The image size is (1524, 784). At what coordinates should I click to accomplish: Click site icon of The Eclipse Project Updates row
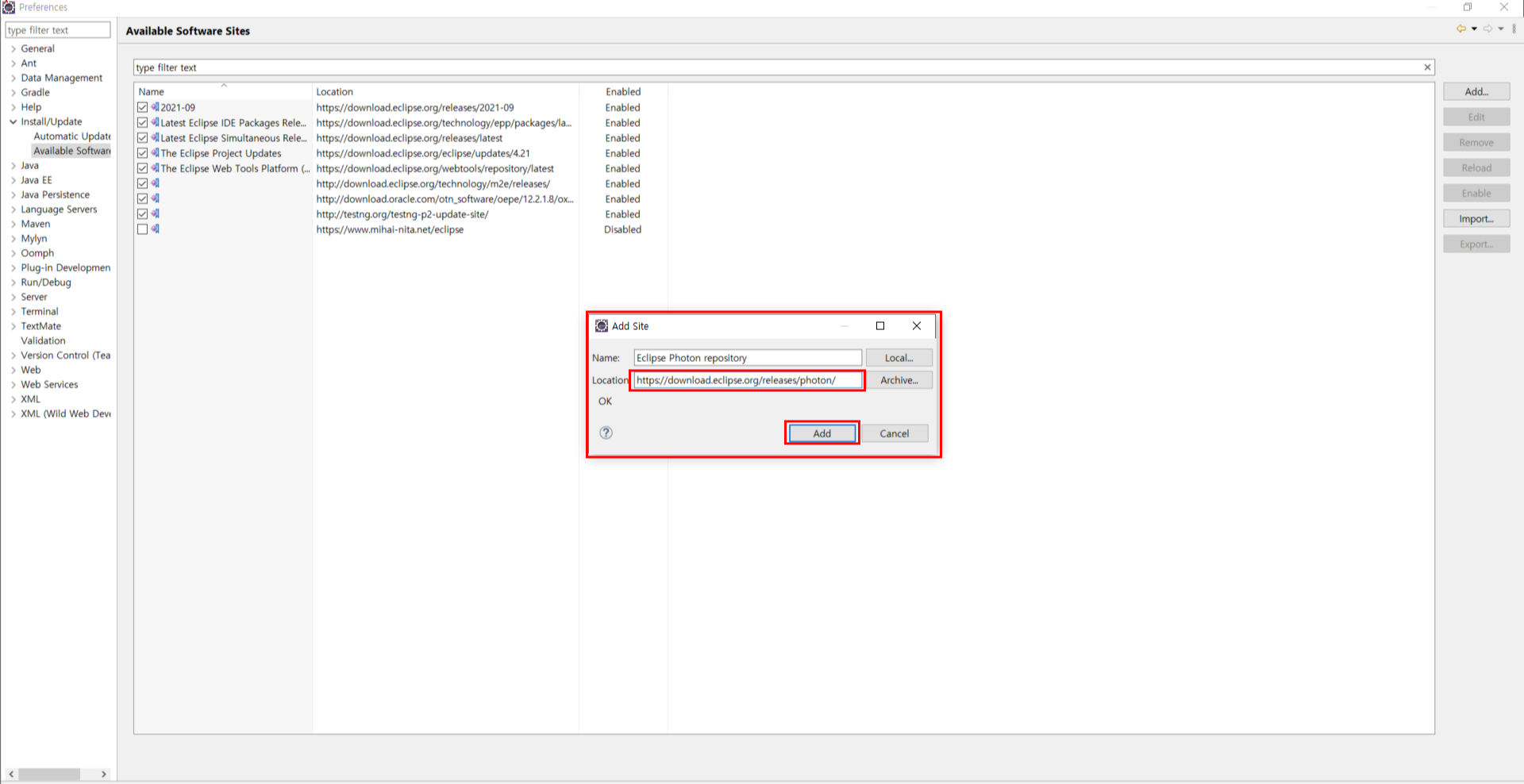(x=156, y=153)
